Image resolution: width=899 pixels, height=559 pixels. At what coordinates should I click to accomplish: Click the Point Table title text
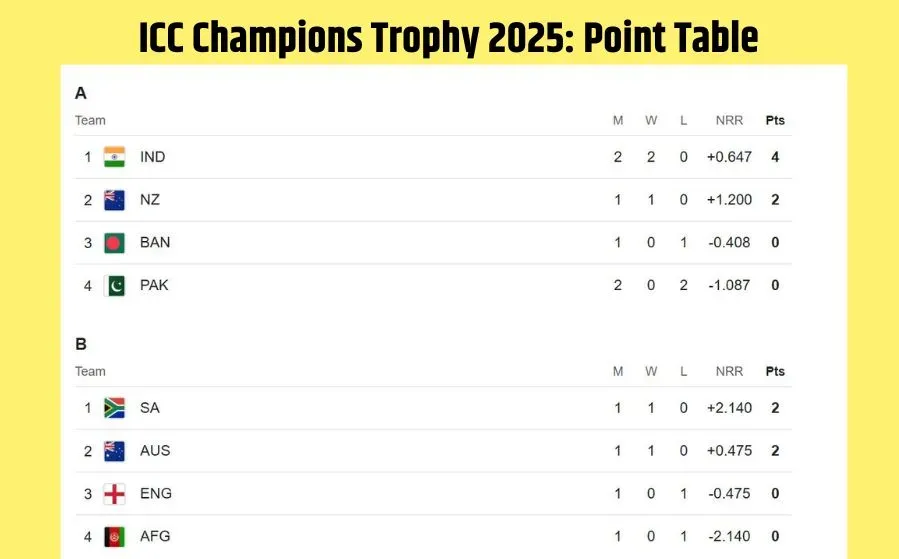[448, 37]
